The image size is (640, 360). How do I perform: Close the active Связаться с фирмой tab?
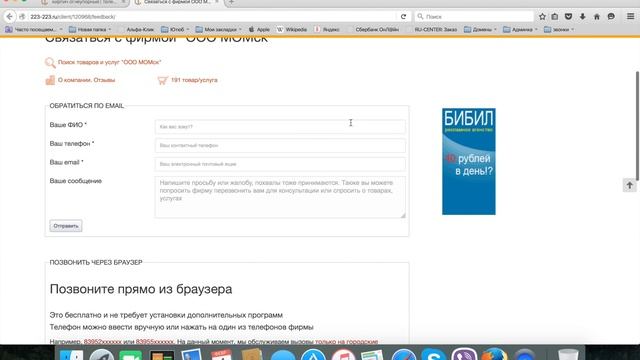click(217, 2)
